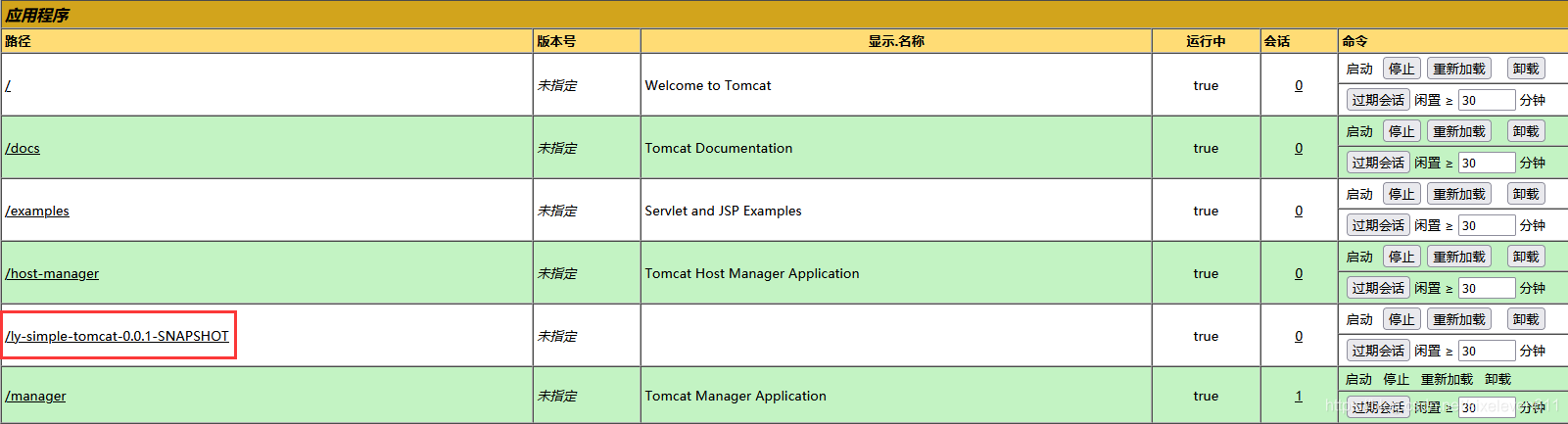Select the Tomcat Documentation display name

pyautogui.click(x=719, y=148)
